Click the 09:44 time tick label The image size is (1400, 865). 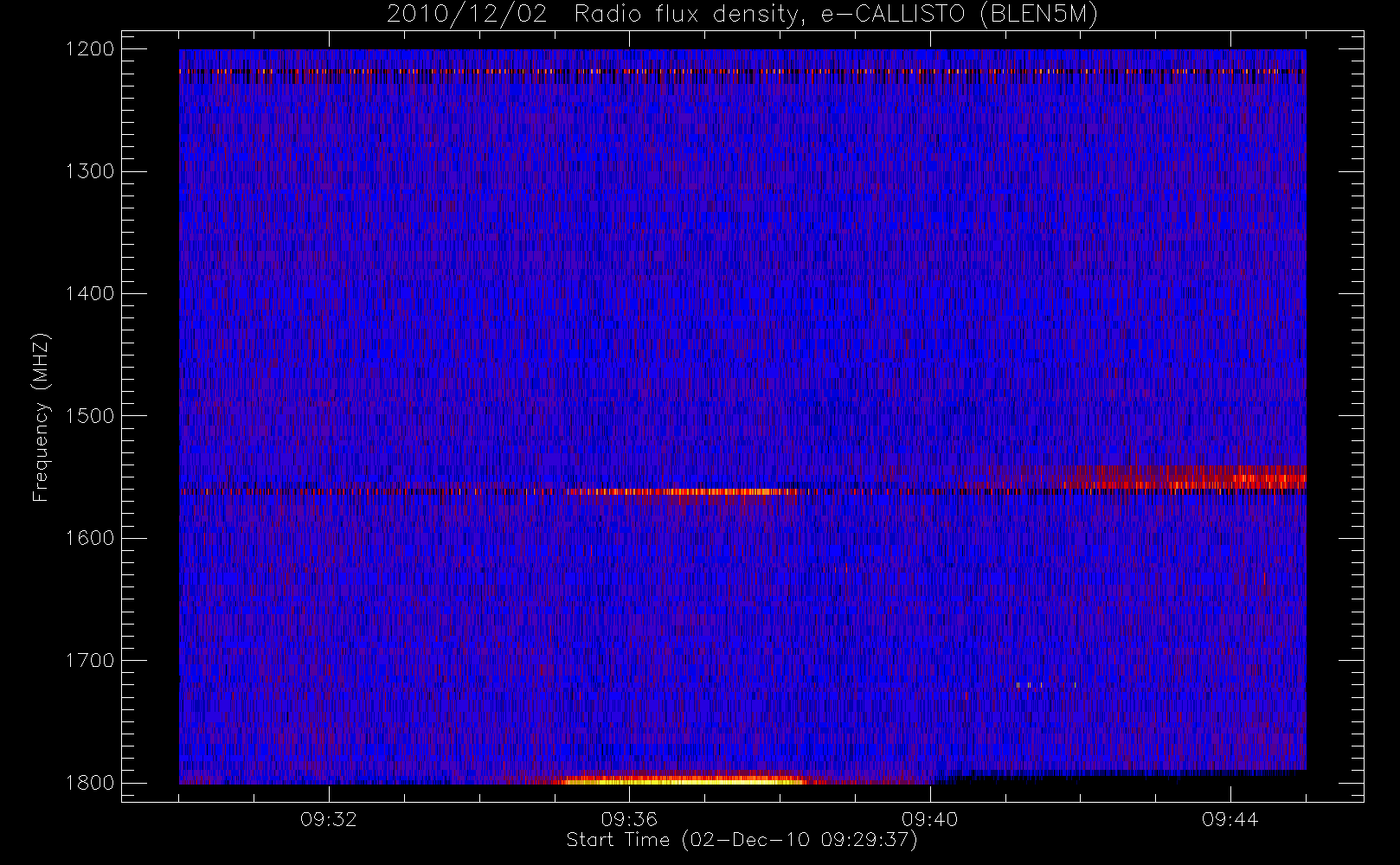pos(1230,819)
